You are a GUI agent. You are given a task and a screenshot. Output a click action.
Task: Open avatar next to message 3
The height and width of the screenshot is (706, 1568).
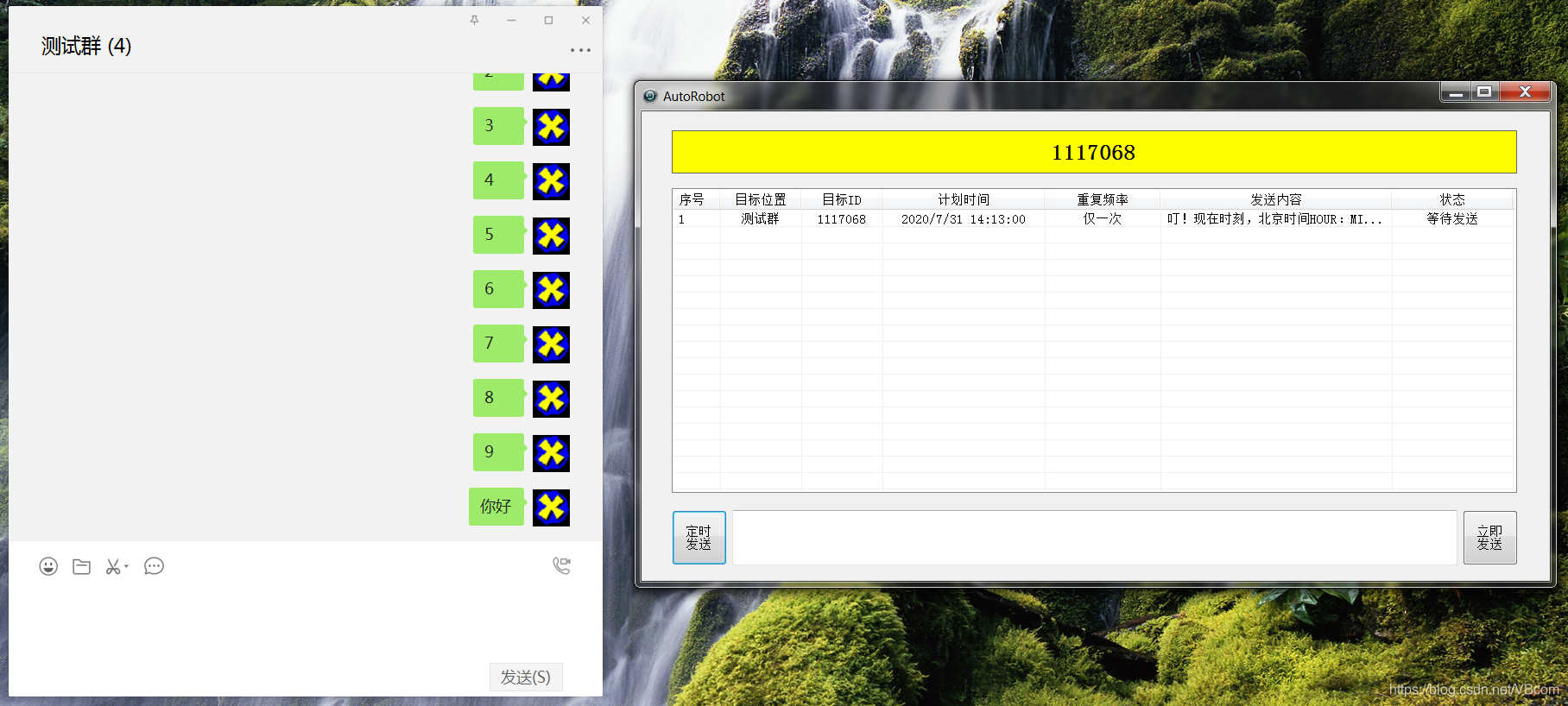coord(551,127)
